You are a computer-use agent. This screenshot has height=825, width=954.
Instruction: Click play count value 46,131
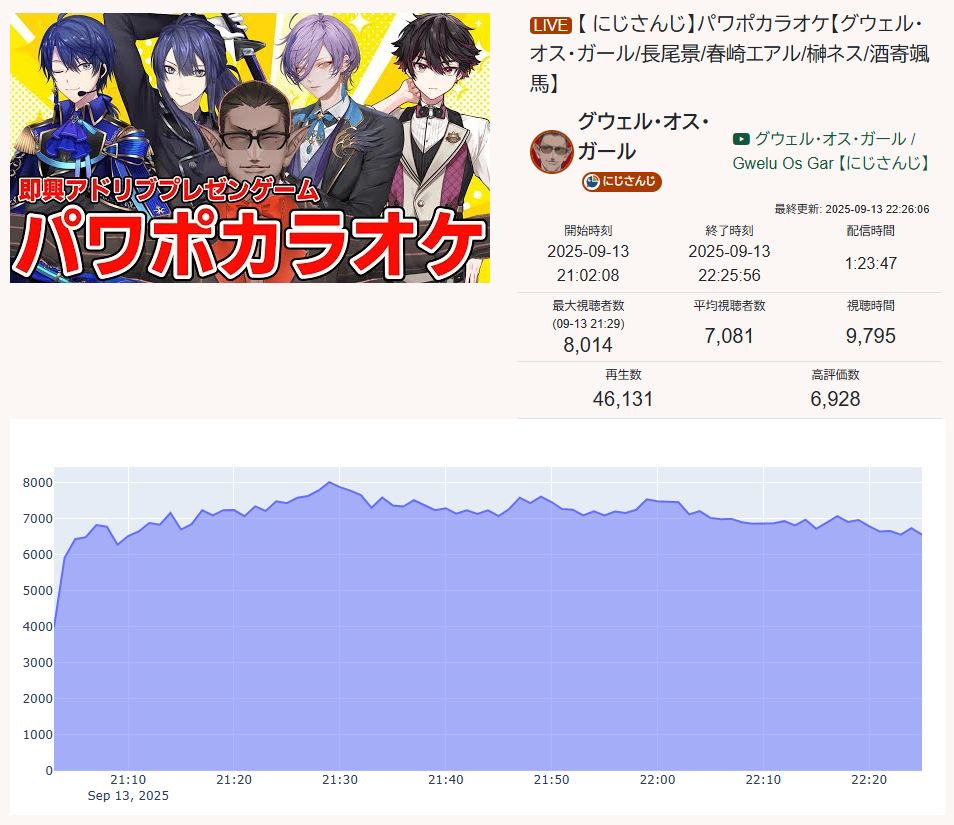pos(623,399)
